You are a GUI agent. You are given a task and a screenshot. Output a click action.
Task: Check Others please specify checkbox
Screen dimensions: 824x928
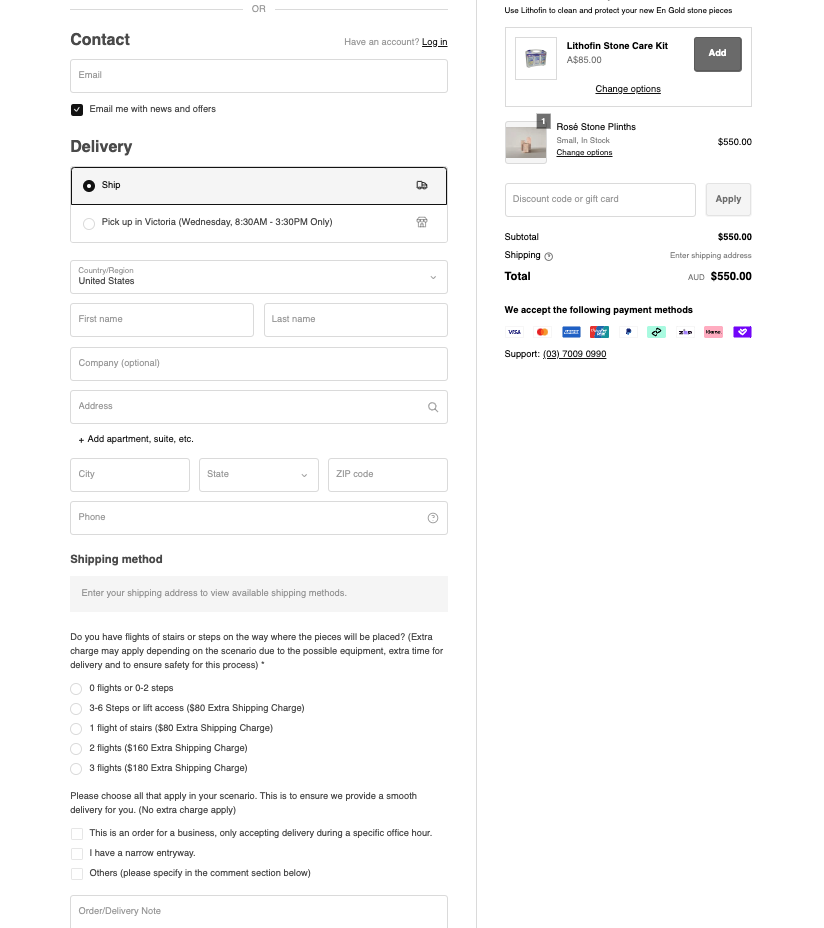tap(77, 874)
